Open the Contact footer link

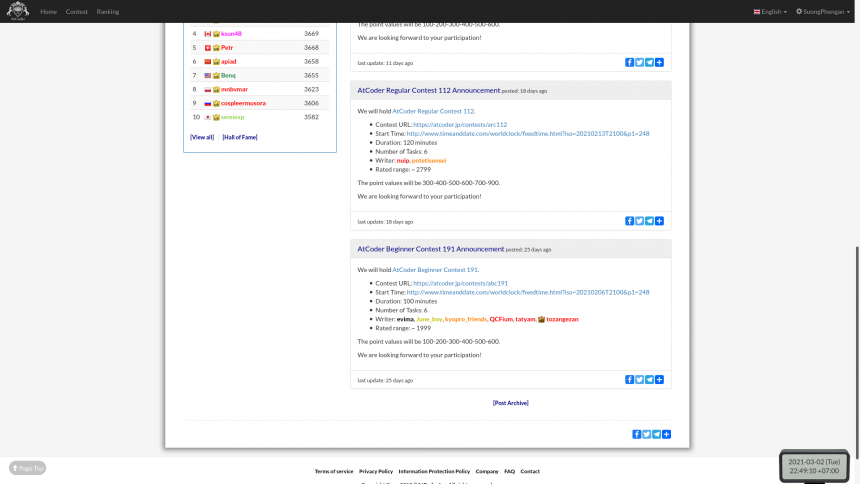coord(530,471)
